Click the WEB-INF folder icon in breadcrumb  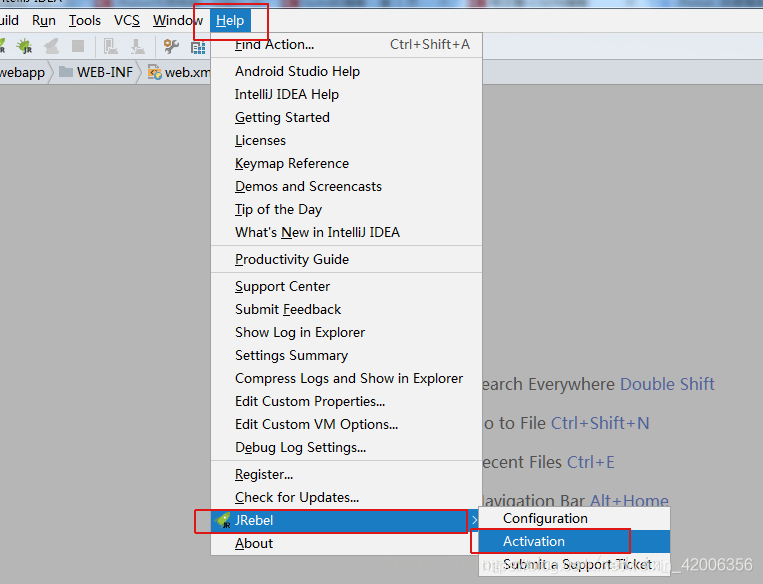coord(66,72)
